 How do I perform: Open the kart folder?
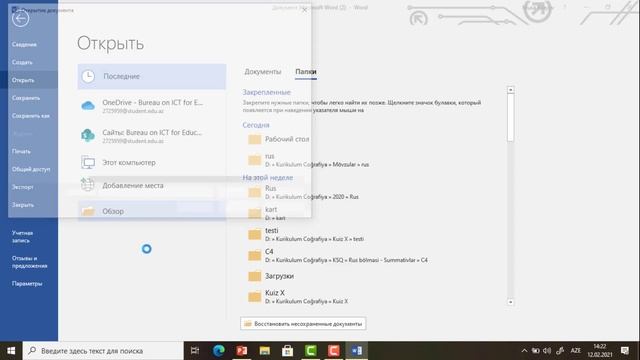[267, 213]
